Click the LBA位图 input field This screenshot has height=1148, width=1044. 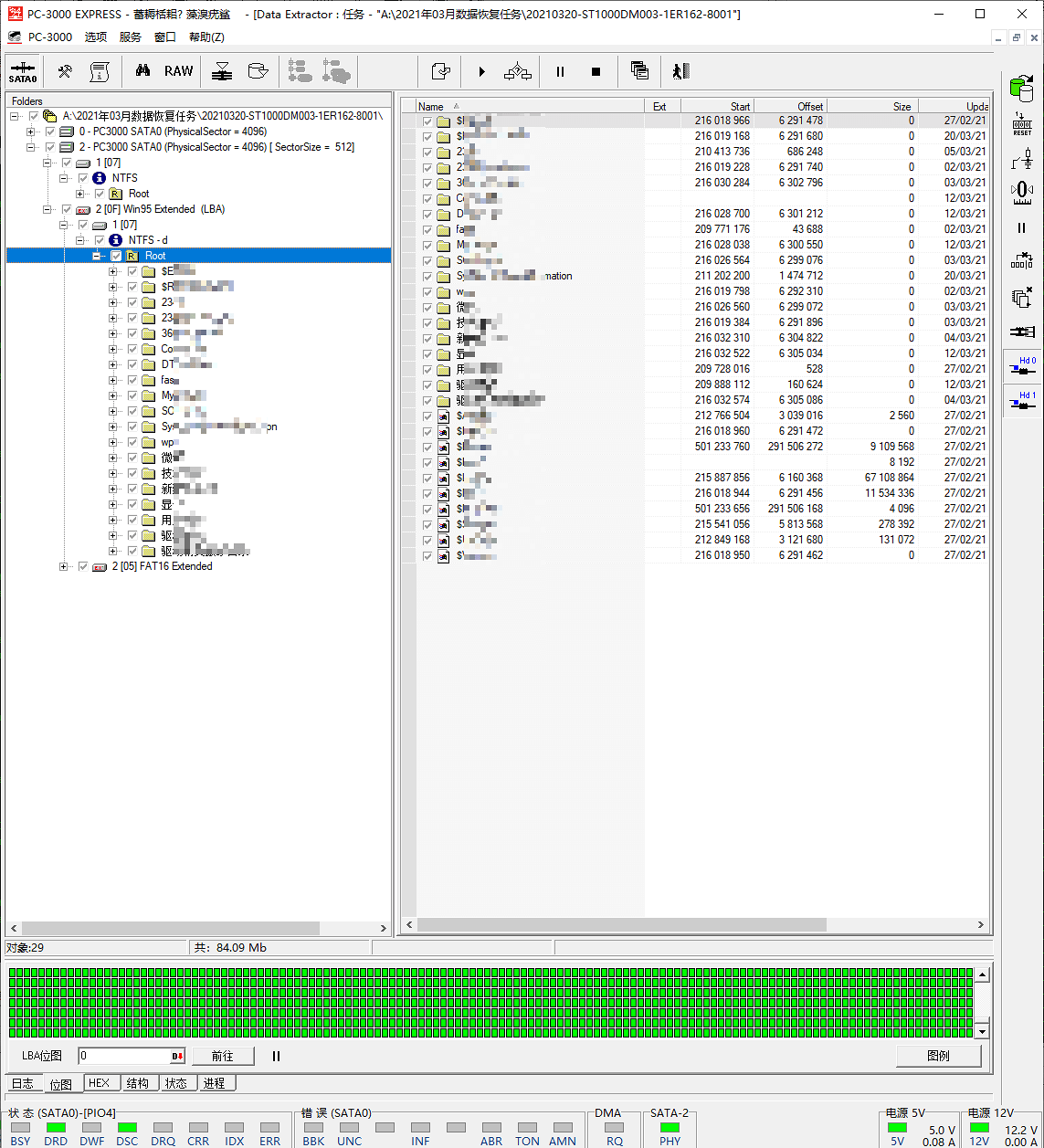tap(124, 1056)
